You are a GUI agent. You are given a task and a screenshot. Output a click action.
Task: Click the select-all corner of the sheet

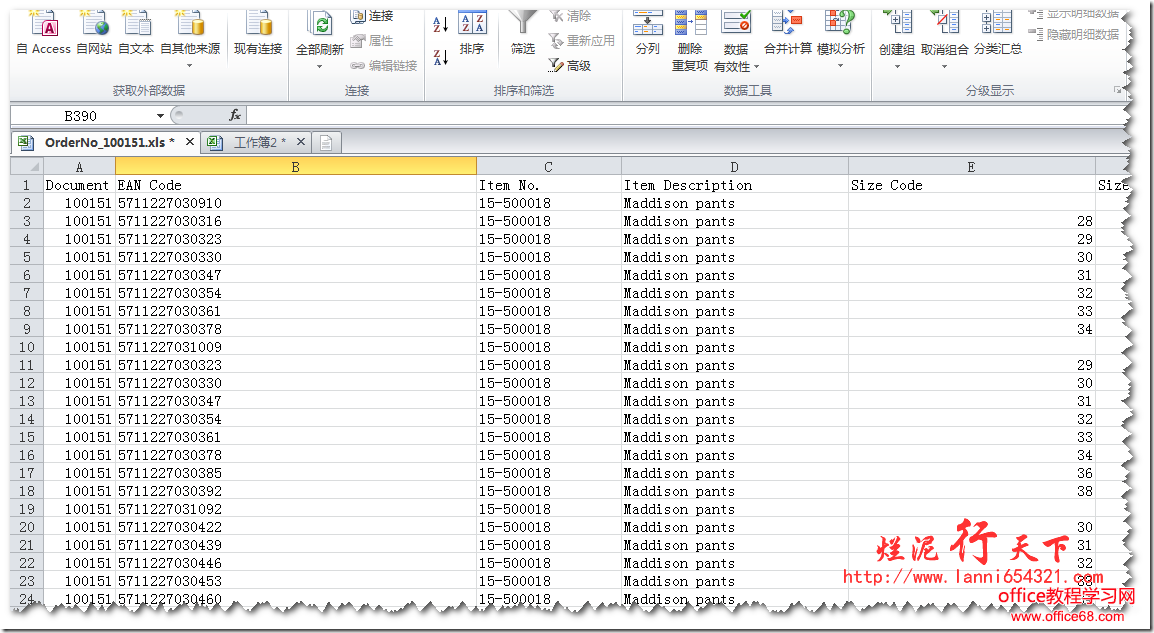pyautogui.click(x=27, y=166)
